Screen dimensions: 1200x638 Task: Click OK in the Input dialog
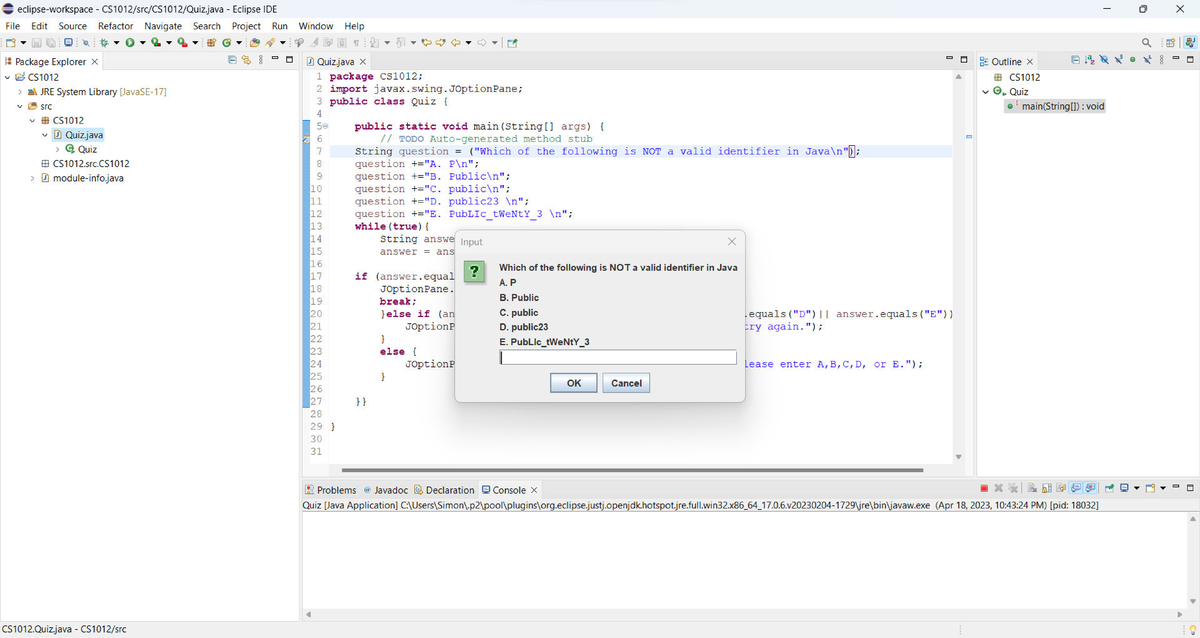[x=573, y=383]
